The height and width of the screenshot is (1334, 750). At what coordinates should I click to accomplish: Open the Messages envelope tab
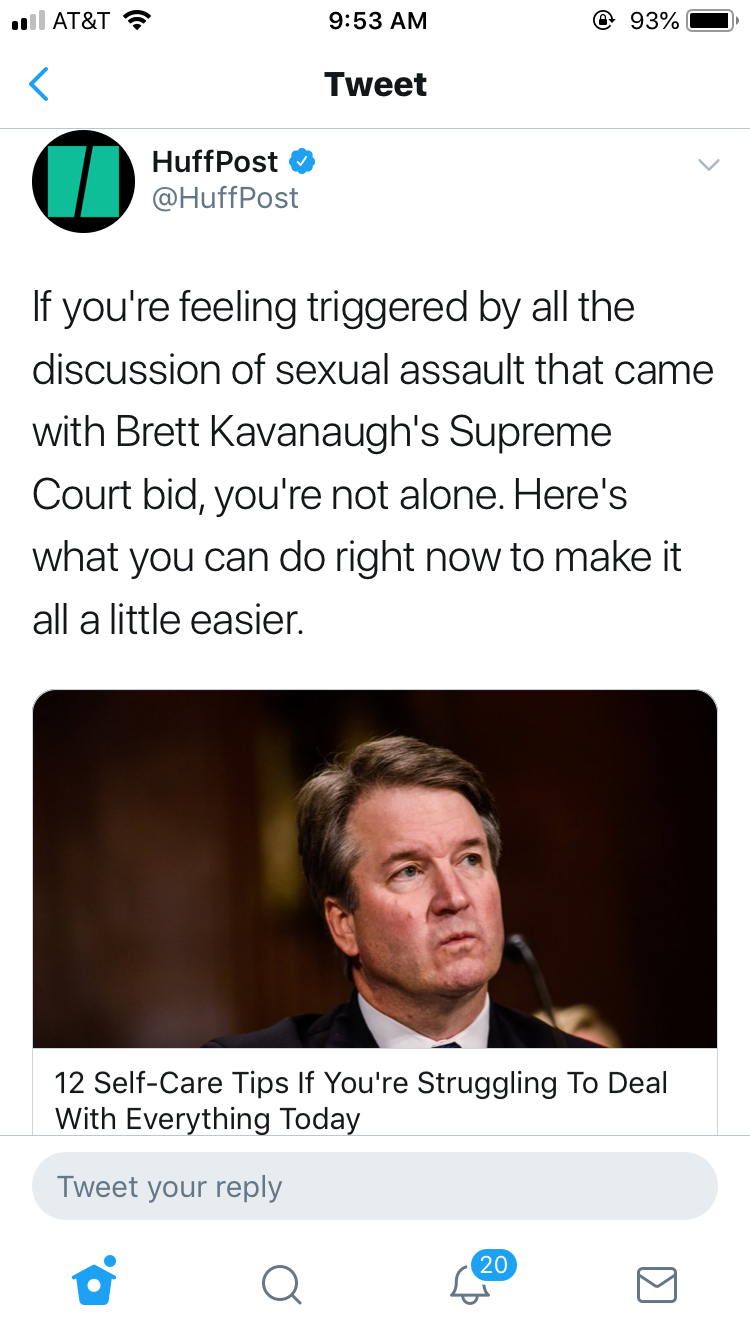pos(657,1284)
